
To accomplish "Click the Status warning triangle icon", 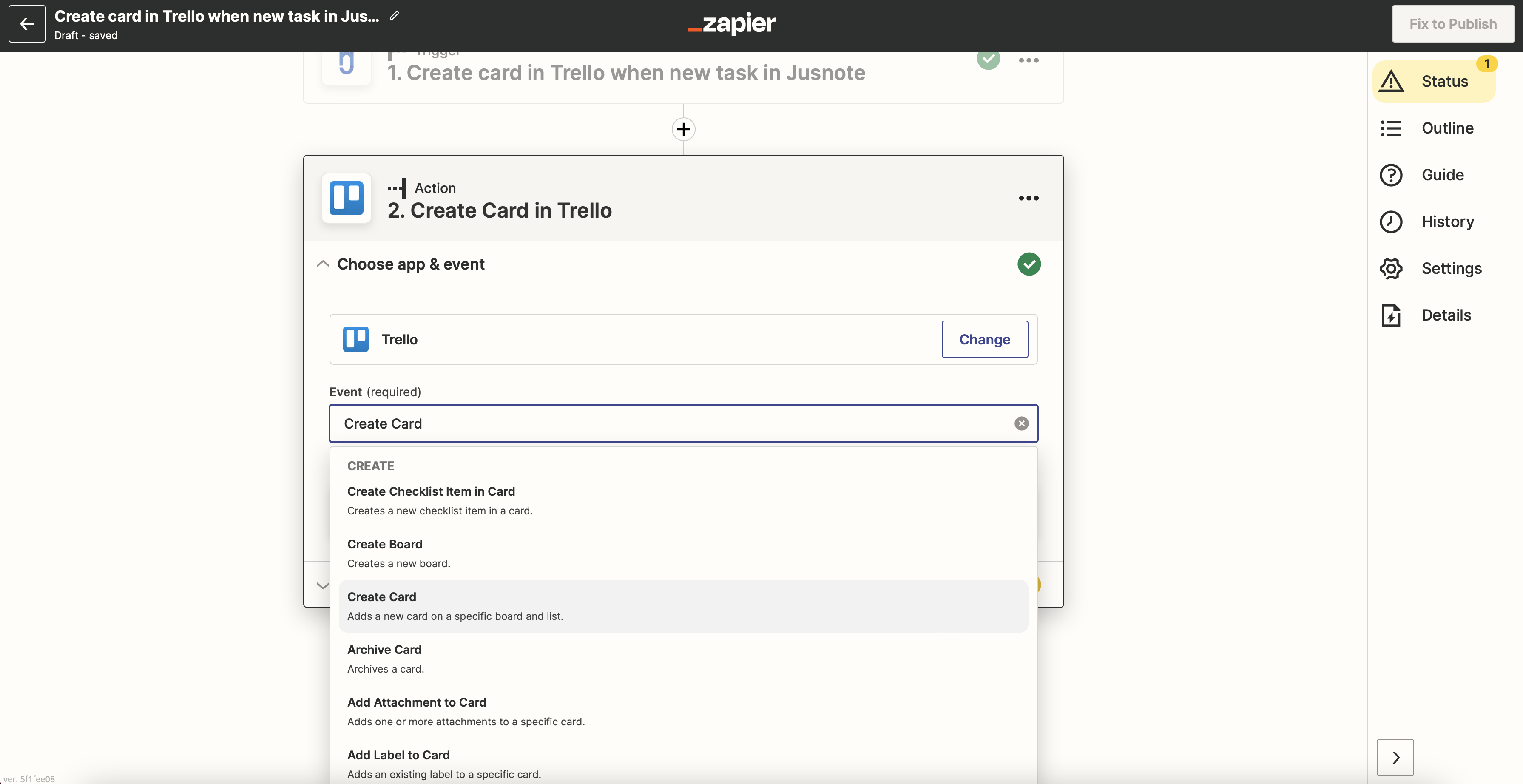I will [1391, 81].
